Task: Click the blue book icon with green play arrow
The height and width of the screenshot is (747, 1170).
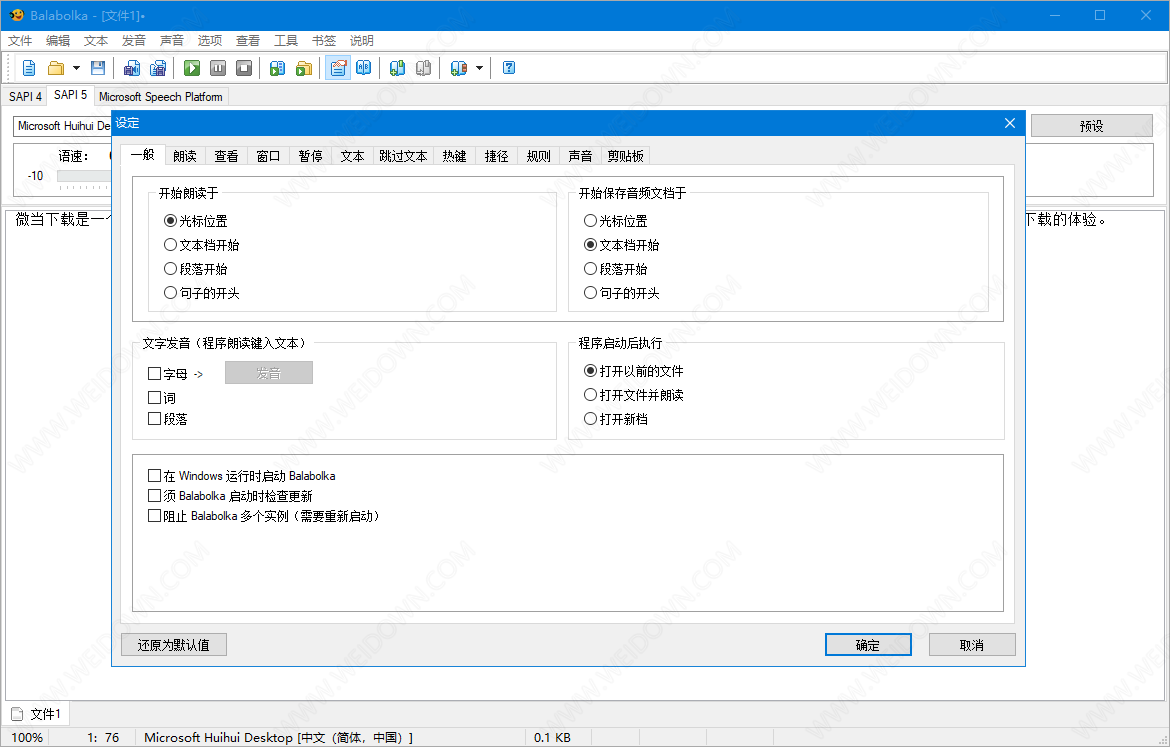Action: (278, 69)
